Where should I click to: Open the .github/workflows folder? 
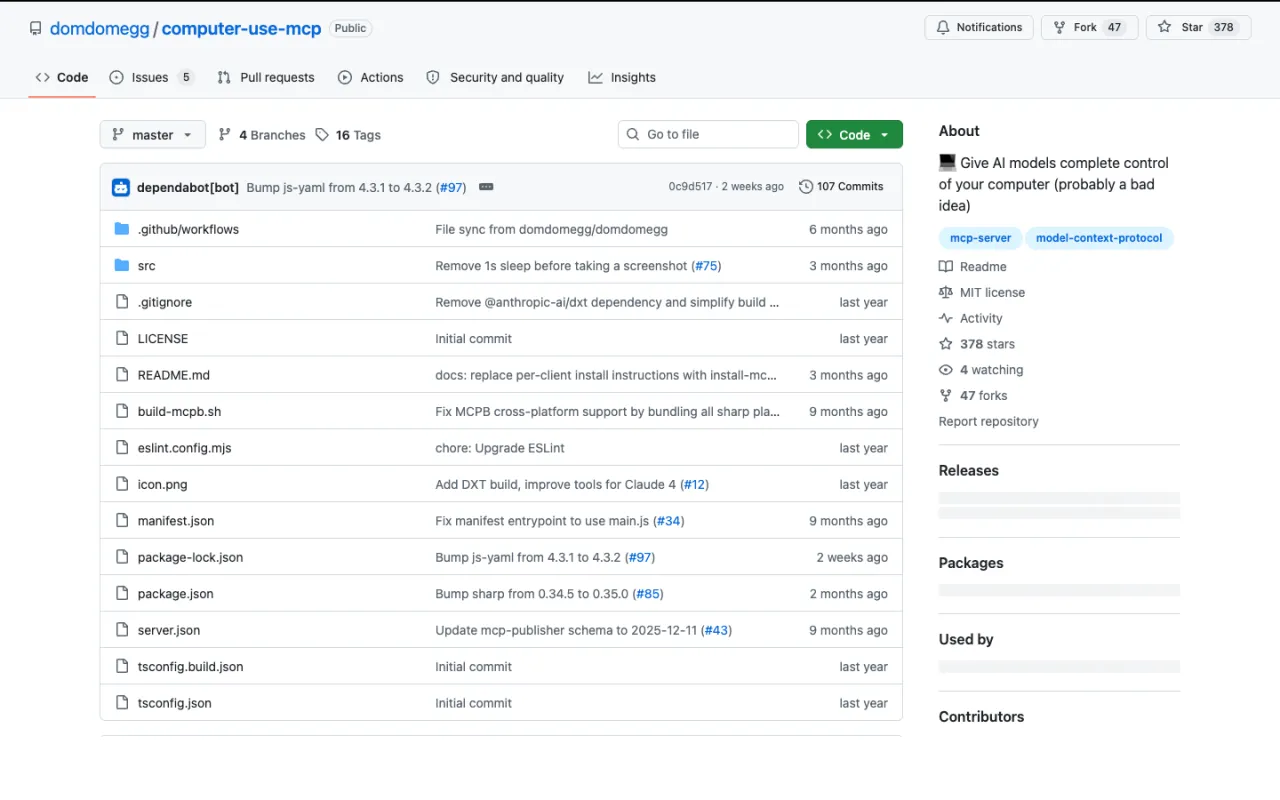coord(188,229)
